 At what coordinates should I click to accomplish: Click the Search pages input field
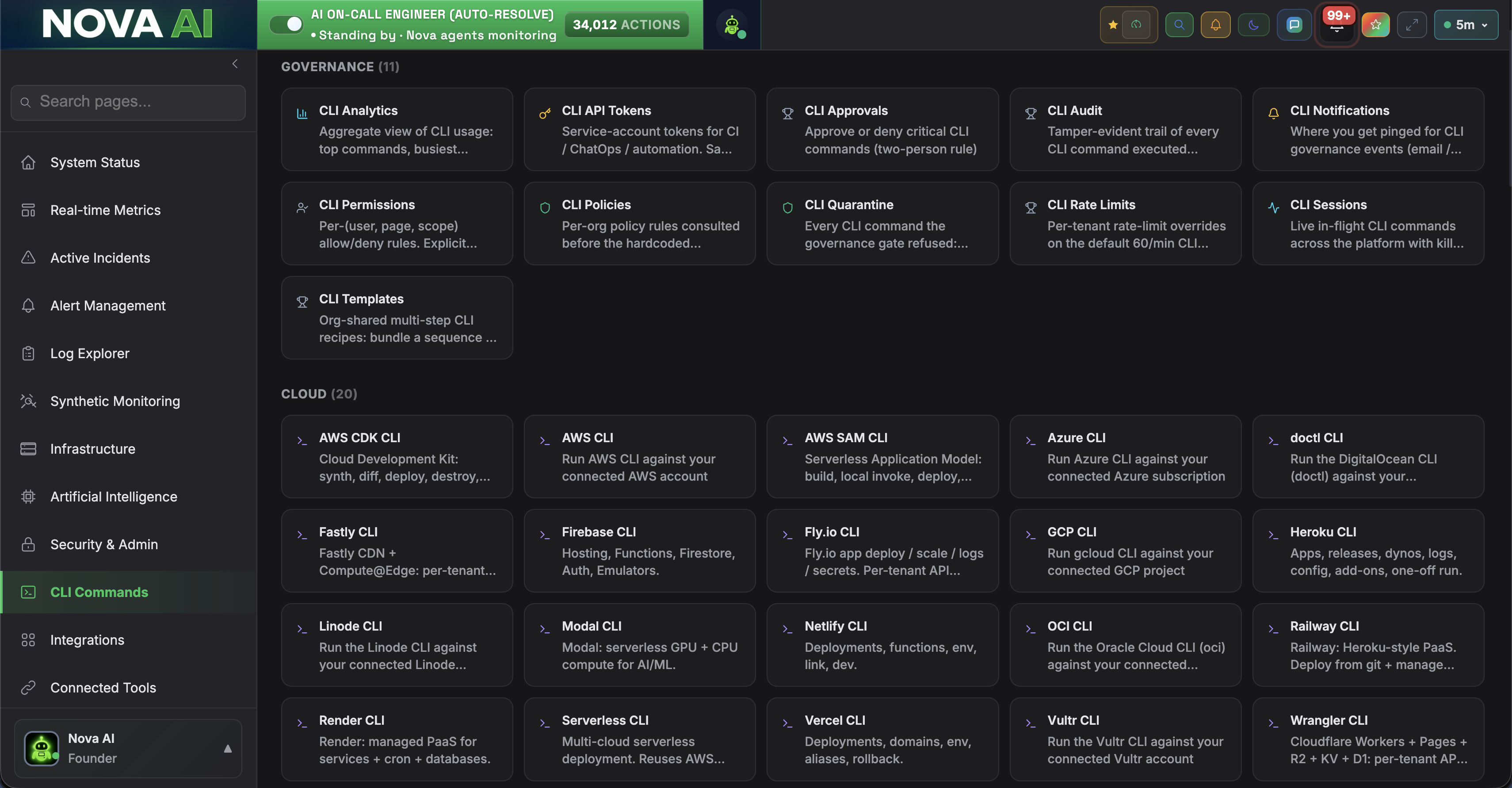coord(128,102)
